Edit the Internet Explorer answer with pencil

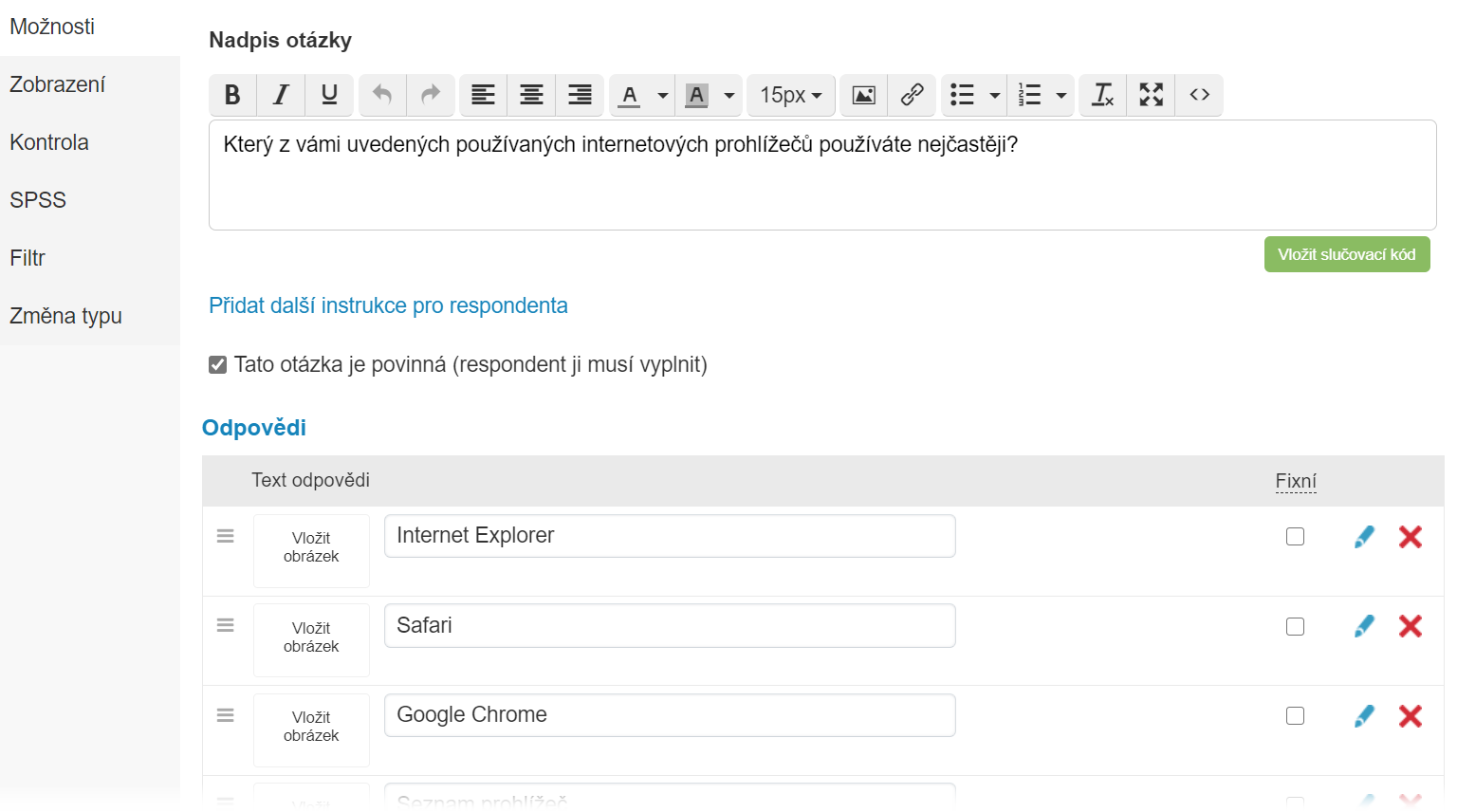coord(1364,537)
